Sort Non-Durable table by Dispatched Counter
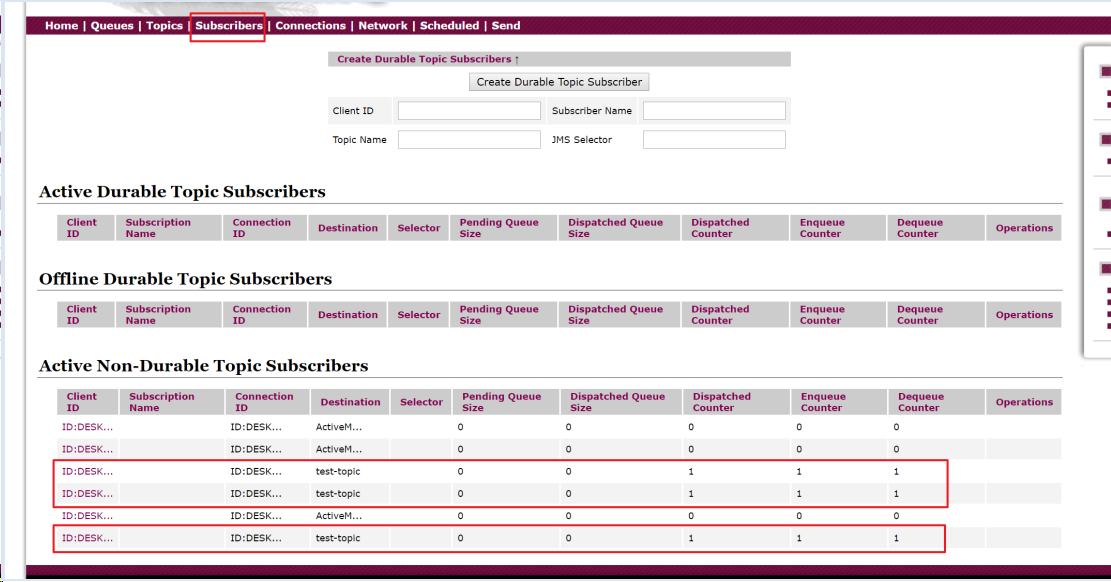1111x582 pixels. point(737,402)
